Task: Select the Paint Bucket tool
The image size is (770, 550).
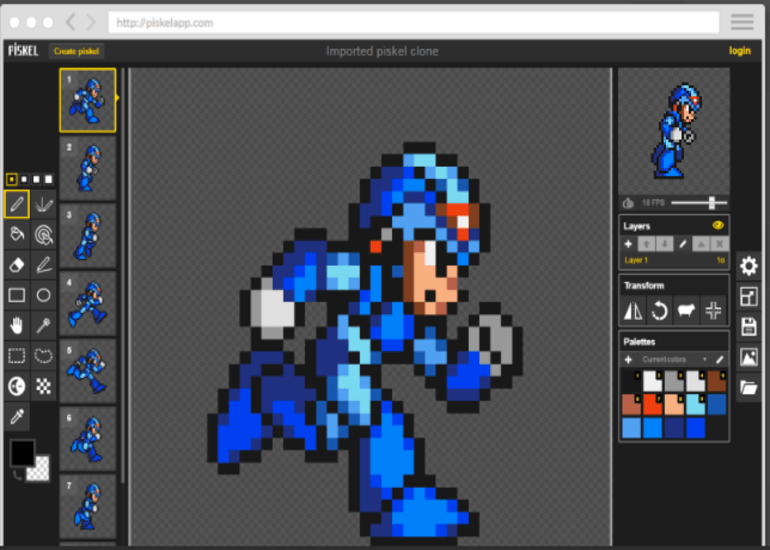Action: pos(17,234)
